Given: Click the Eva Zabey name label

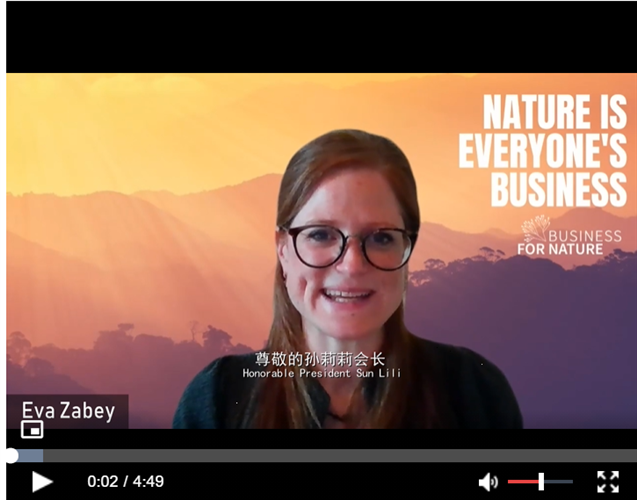Looking at the screenshot, I should coord(68,411).
